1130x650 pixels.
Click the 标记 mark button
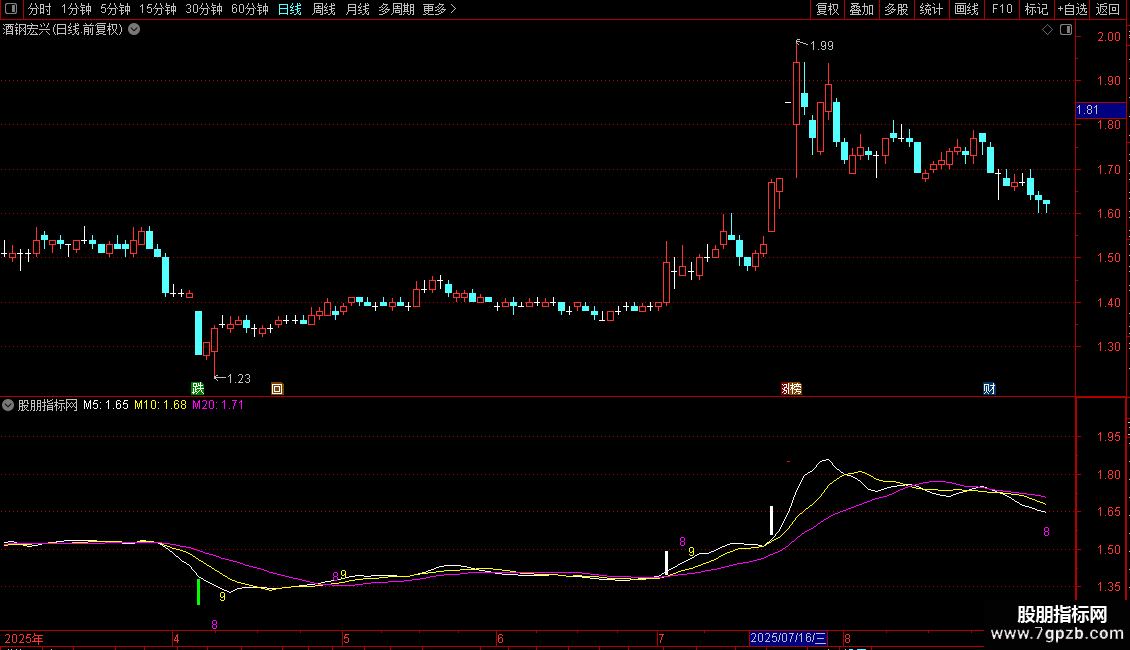(x=1036, y=9)
